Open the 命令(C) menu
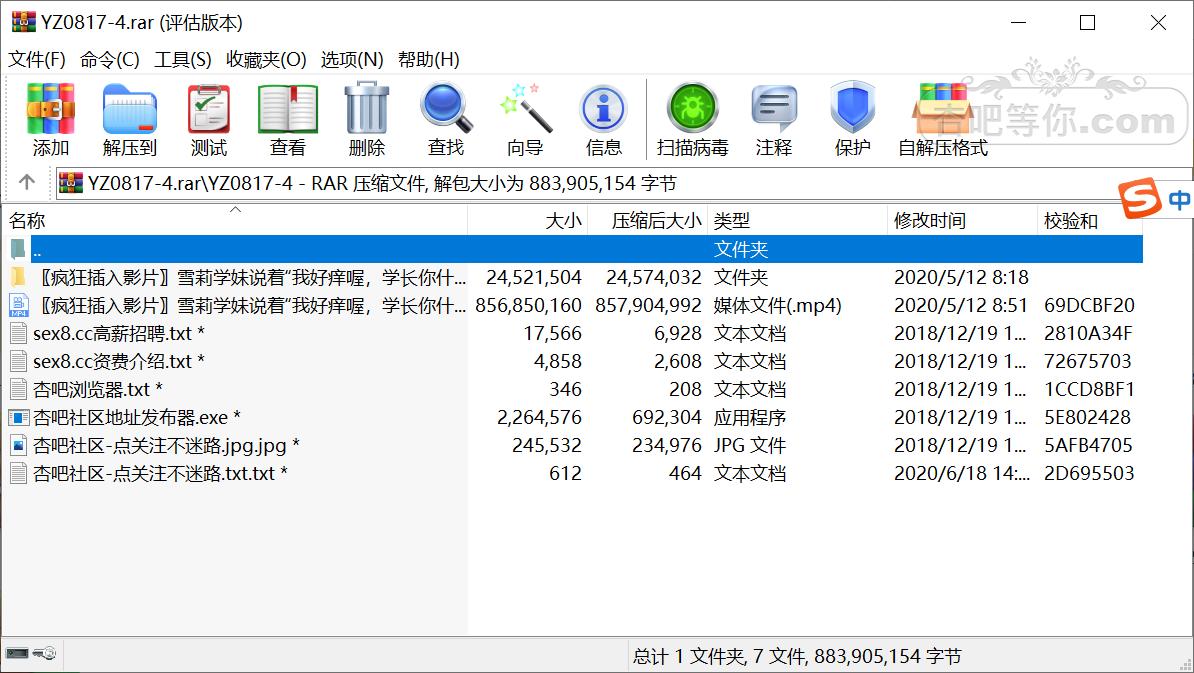Image resolution: width=1194 pixels, height=673 pixels. coord(110,59)
